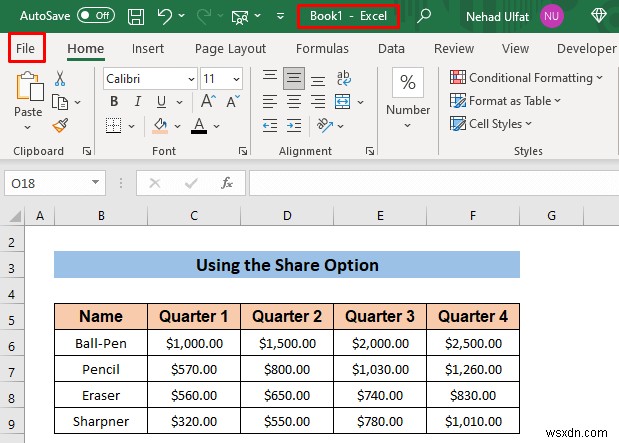Click the Name Box showing O18
The width and height of the screenshot is (619, 443).
coord(55,183)
